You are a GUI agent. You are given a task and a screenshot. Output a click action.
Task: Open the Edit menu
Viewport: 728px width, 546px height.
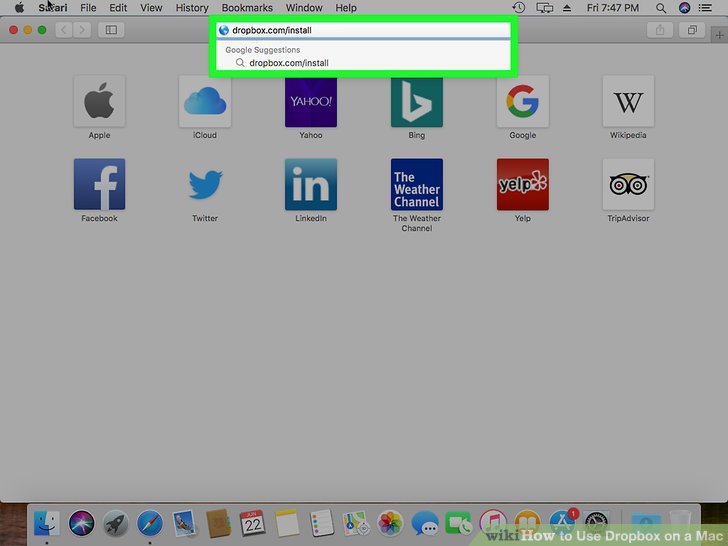coord(118,8)
